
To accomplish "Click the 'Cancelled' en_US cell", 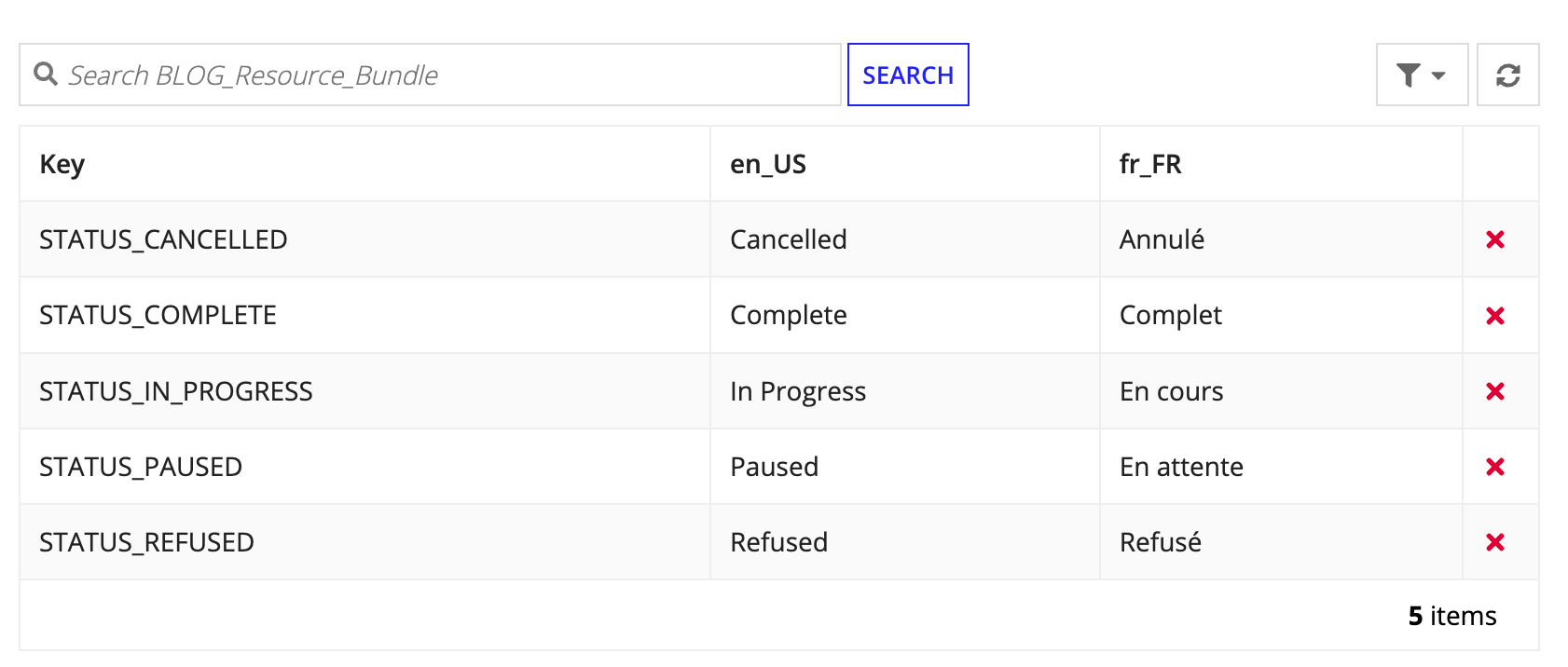I will point(788,240).
